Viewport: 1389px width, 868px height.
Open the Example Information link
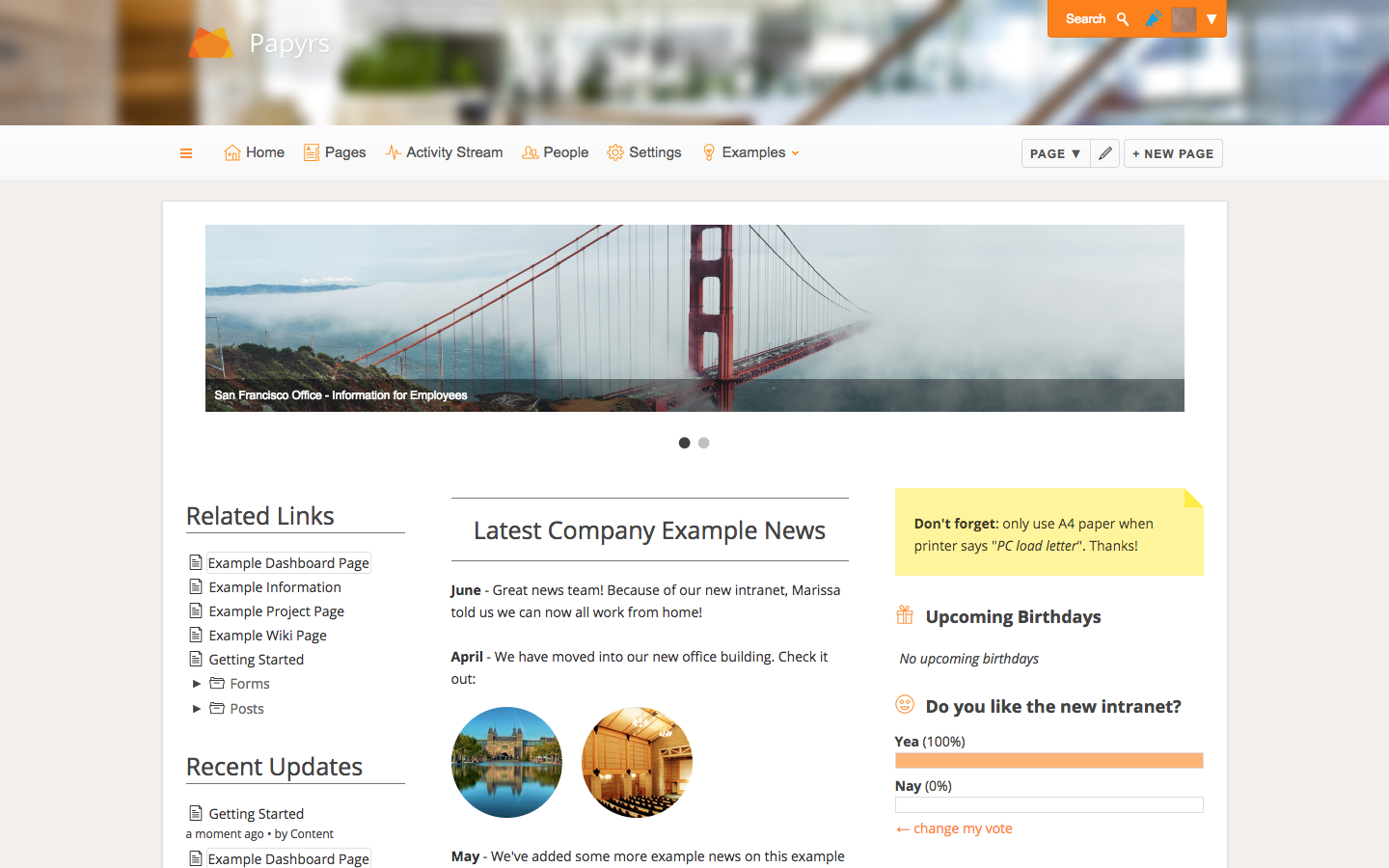point(275,587)
